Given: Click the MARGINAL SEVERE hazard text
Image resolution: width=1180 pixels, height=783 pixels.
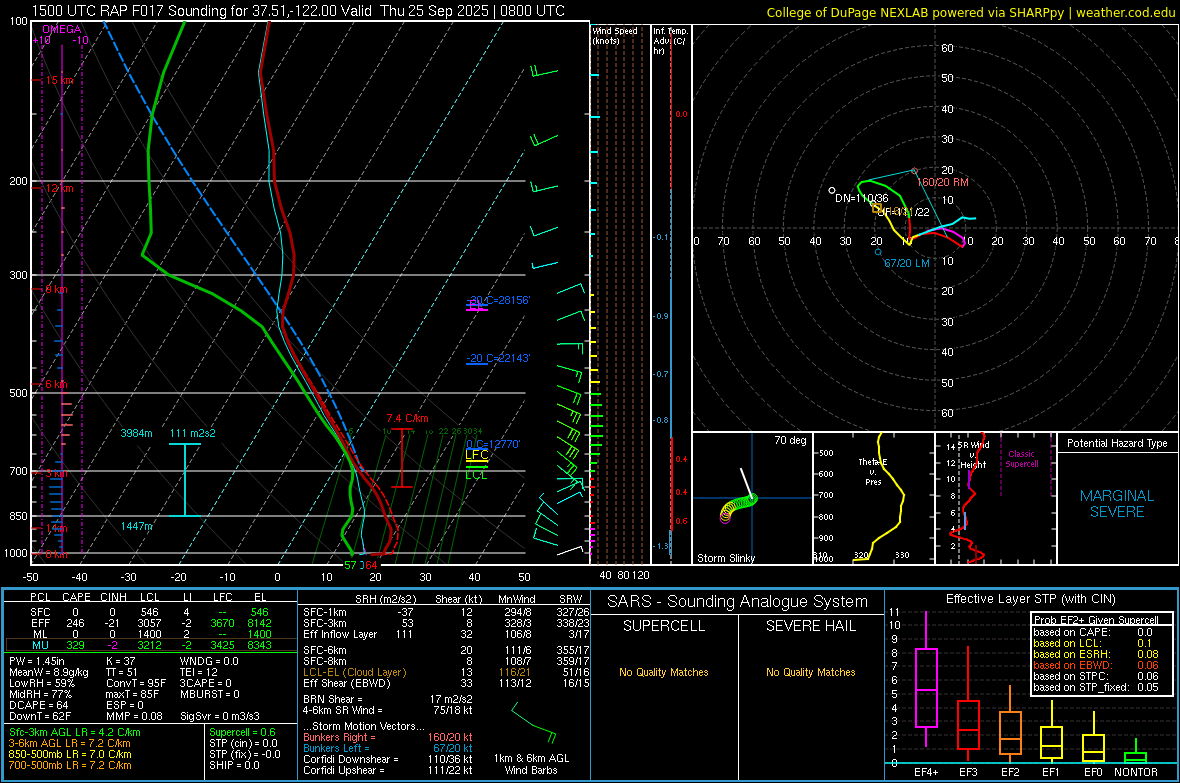Looking at the screenshot, I should (x=1117, y=504).
